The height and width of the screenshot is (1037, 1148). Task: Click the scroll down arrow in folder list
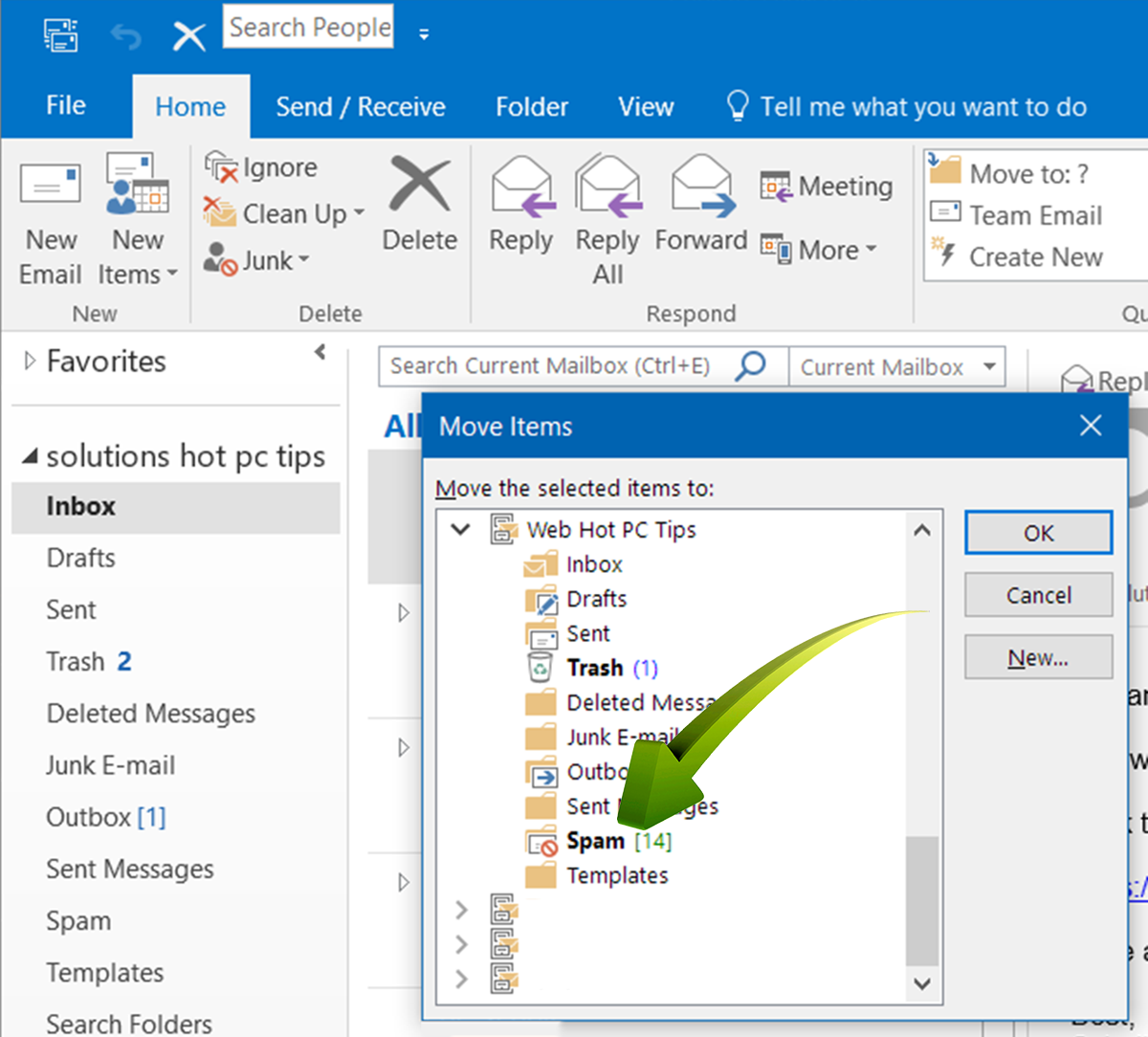click(x=922, y=982)
